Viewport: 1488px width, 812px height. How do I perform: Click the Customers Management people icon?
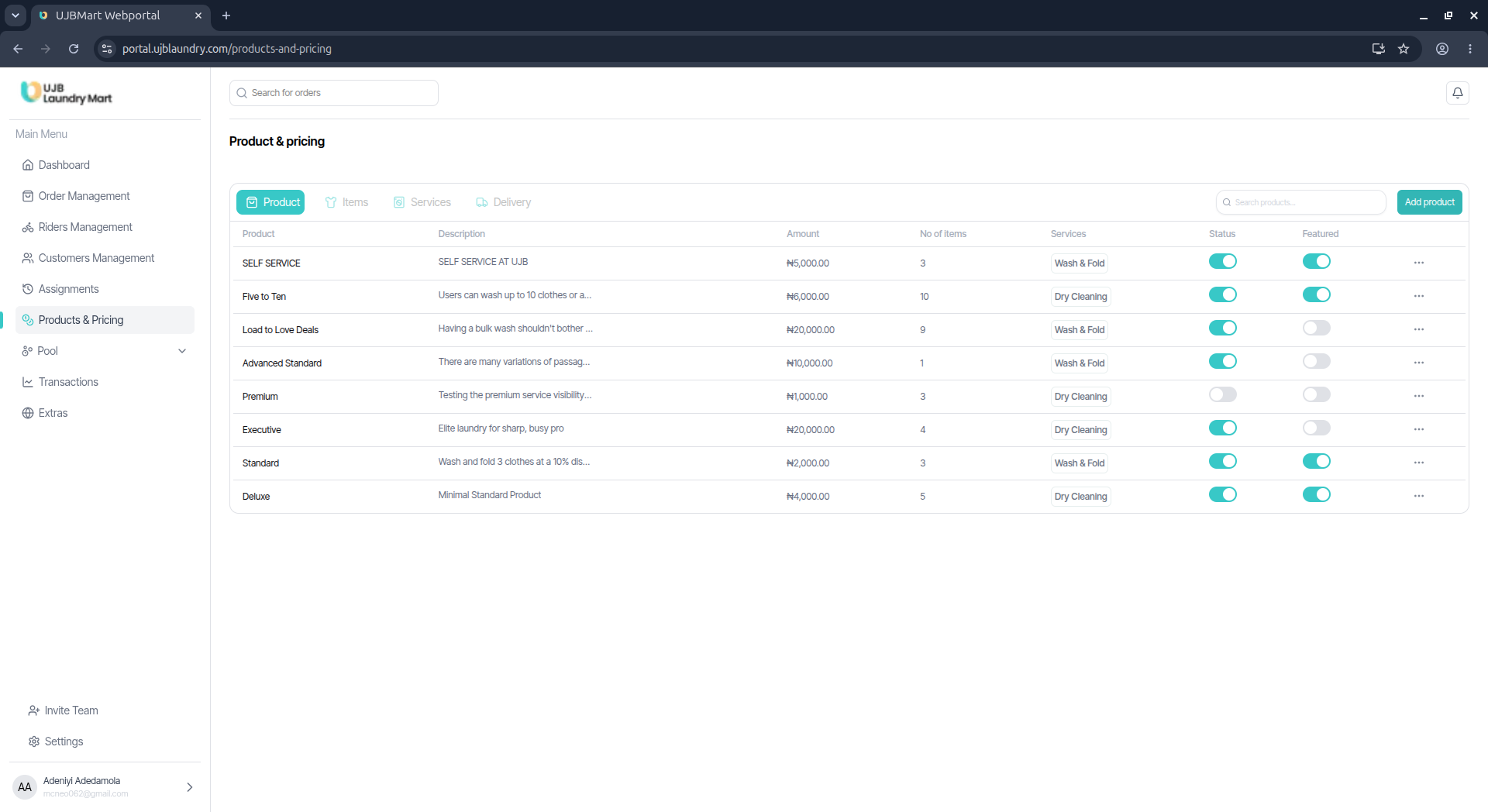pyautogui.click(x=28, y=258)
